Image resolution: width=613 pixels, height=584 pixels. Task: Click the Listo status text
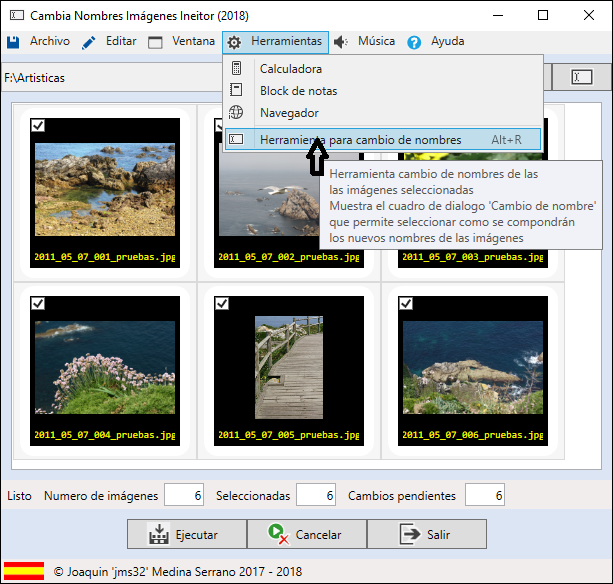19,496
